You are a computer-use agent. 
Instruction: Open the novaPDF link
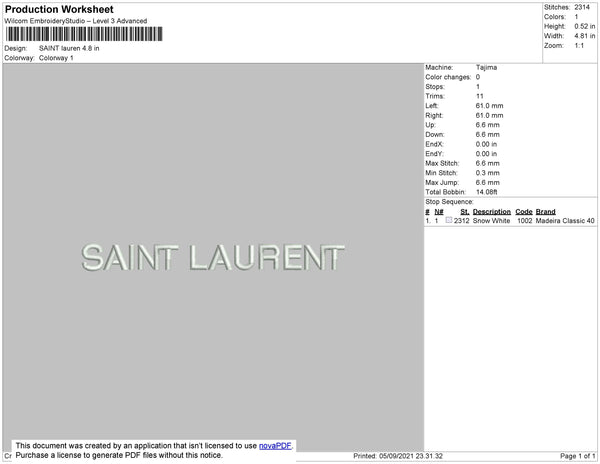coord(275,446)
